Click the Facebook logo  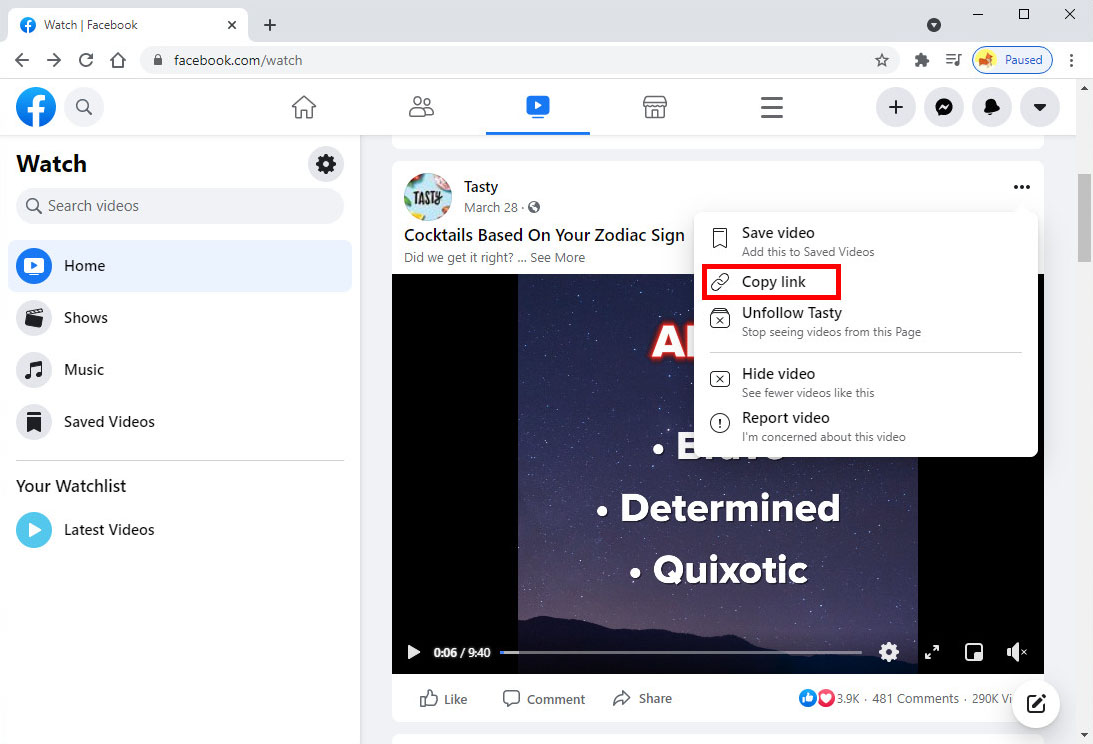[36, 107]
